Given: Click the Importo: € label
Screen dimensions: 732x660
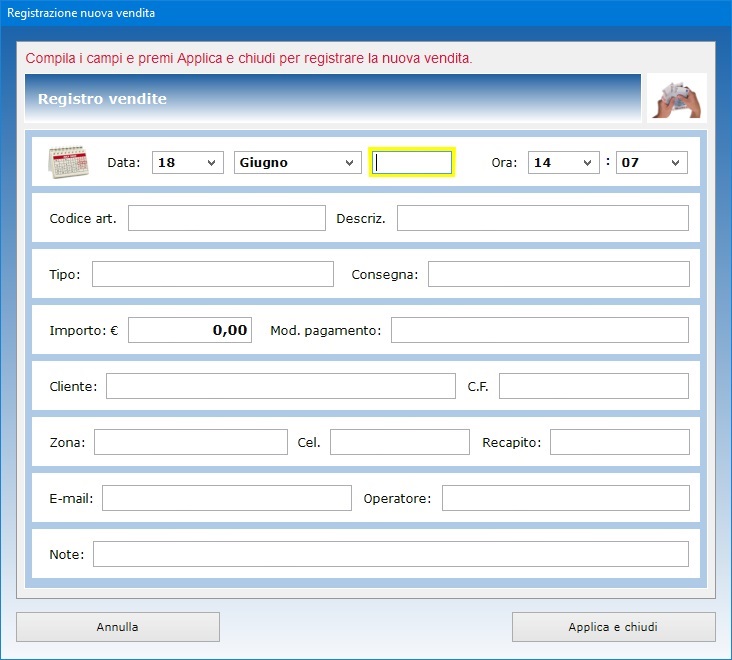Looking at the screenshot, I should point(84,330).
